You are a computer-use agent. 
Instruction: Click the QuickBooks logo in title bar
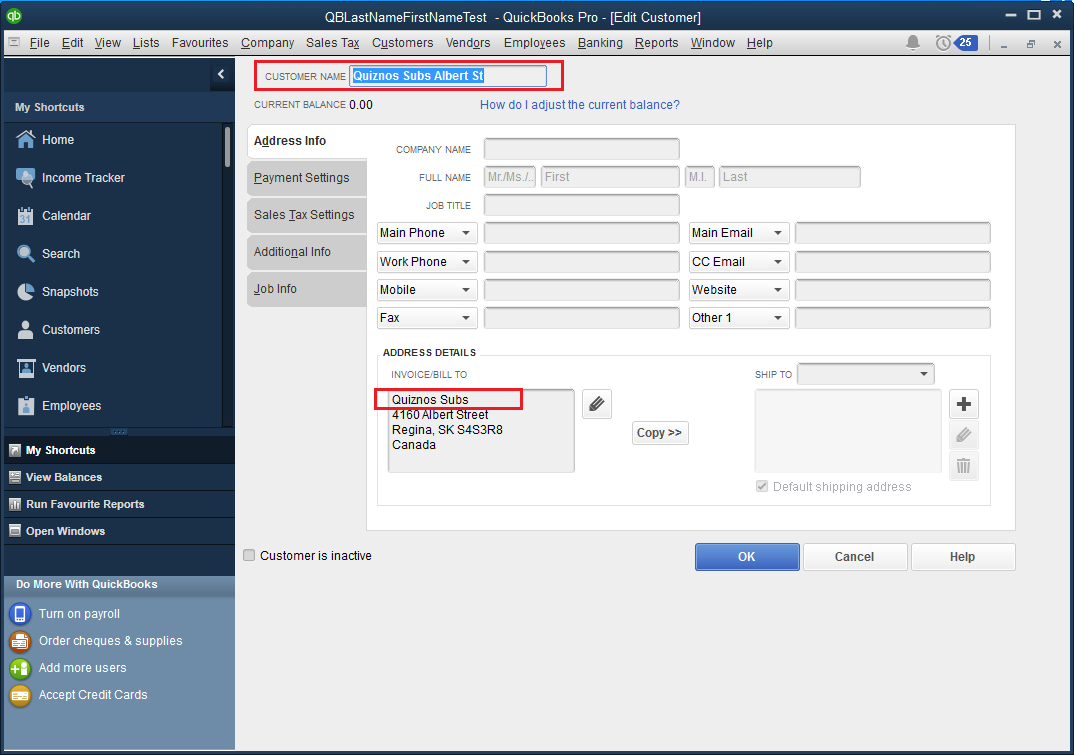14,15
